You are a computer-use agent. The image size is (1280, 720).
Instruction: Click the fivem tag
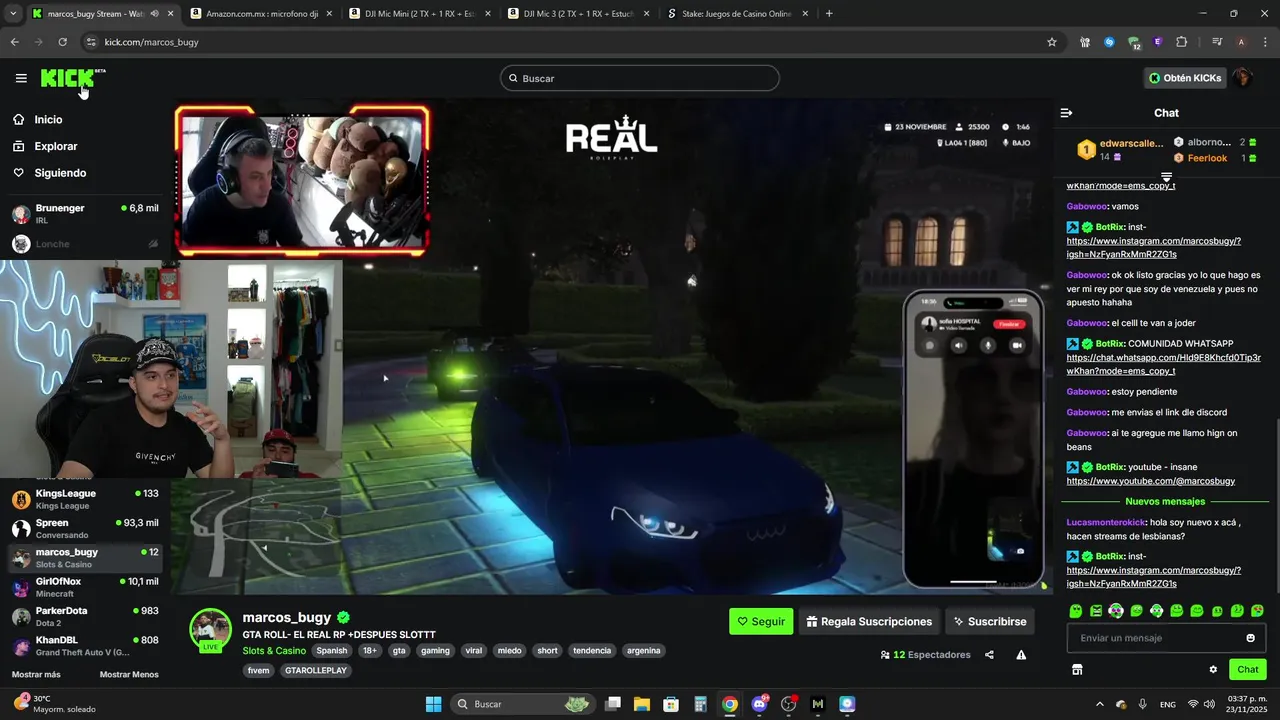258,671
